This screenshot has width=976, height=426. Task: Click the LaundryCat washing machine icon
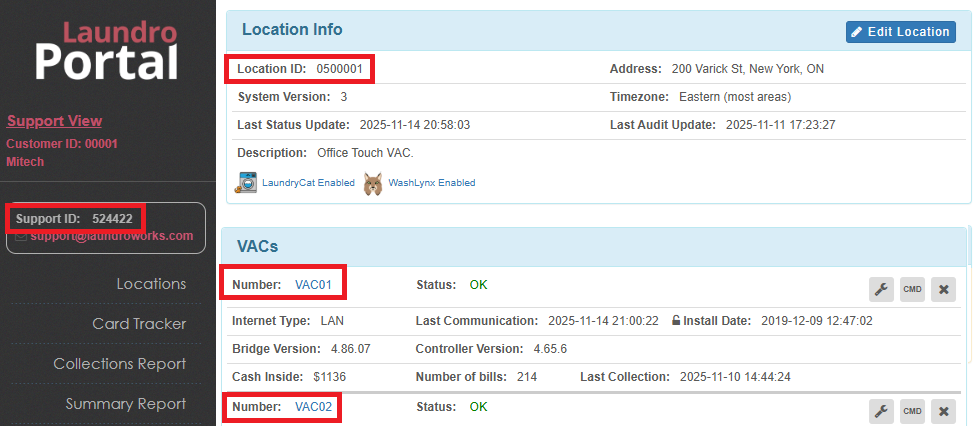point(246,183)
